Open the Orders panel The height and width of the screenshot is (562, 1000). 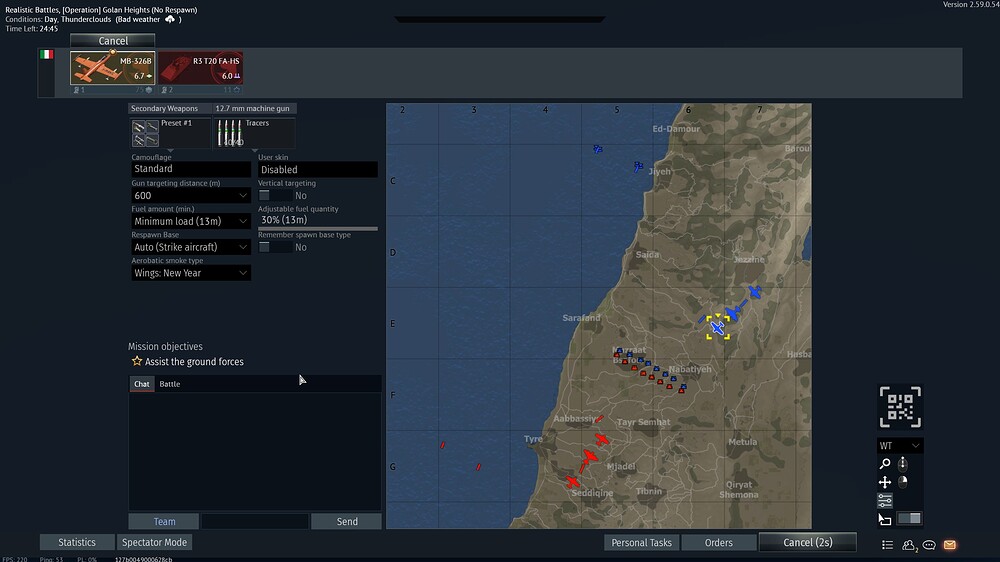point(719,542)
